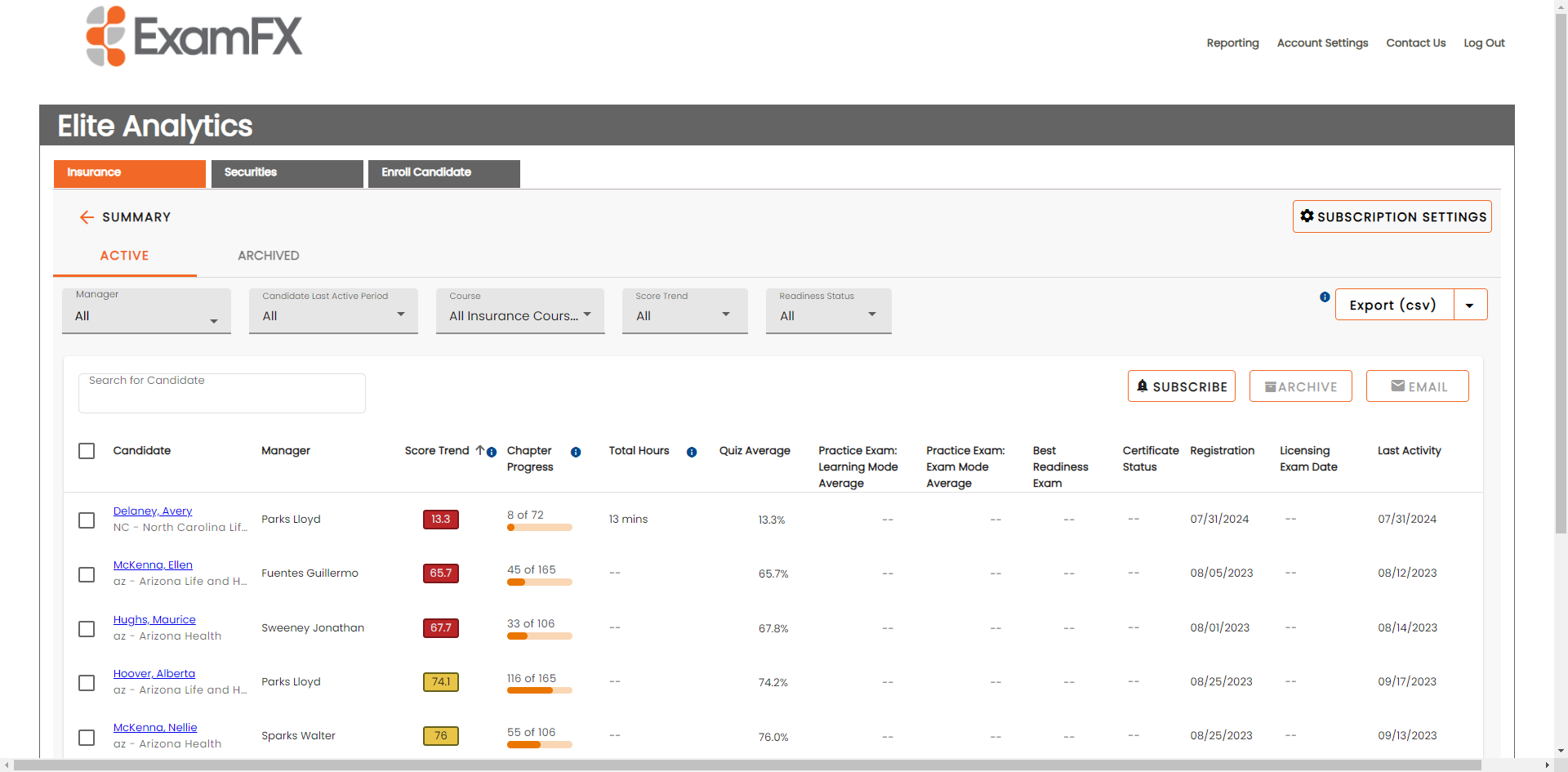Switch to the Securities tab
This screenshot has height=772, width=1568.
click(x=287, y=173)
